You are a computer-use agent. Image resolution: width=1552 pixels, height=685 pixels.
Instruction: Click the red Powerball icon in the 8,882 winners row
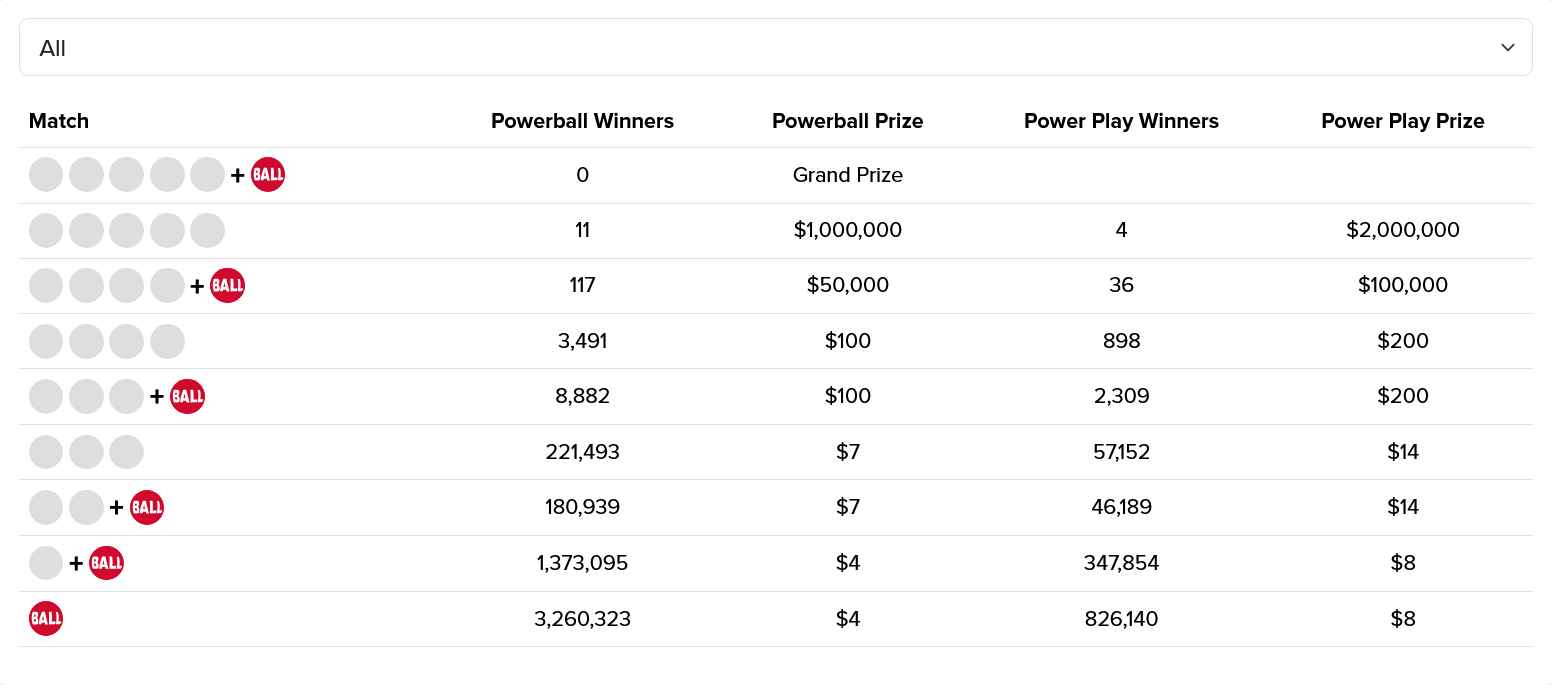coord(187,397)
